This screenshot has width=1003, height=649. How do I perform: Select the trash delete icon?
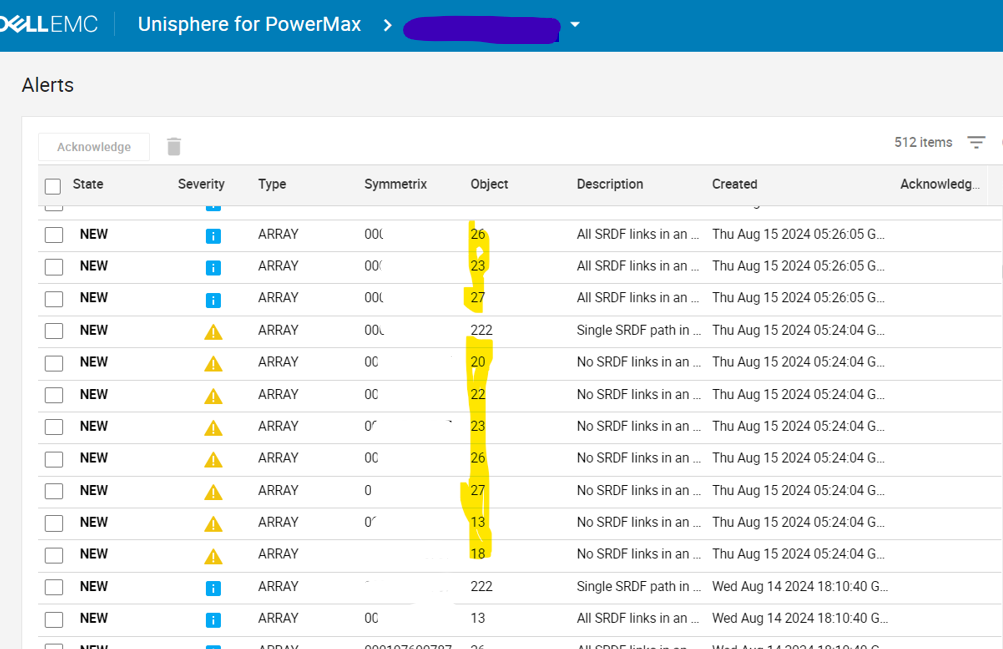click(174, 146)
